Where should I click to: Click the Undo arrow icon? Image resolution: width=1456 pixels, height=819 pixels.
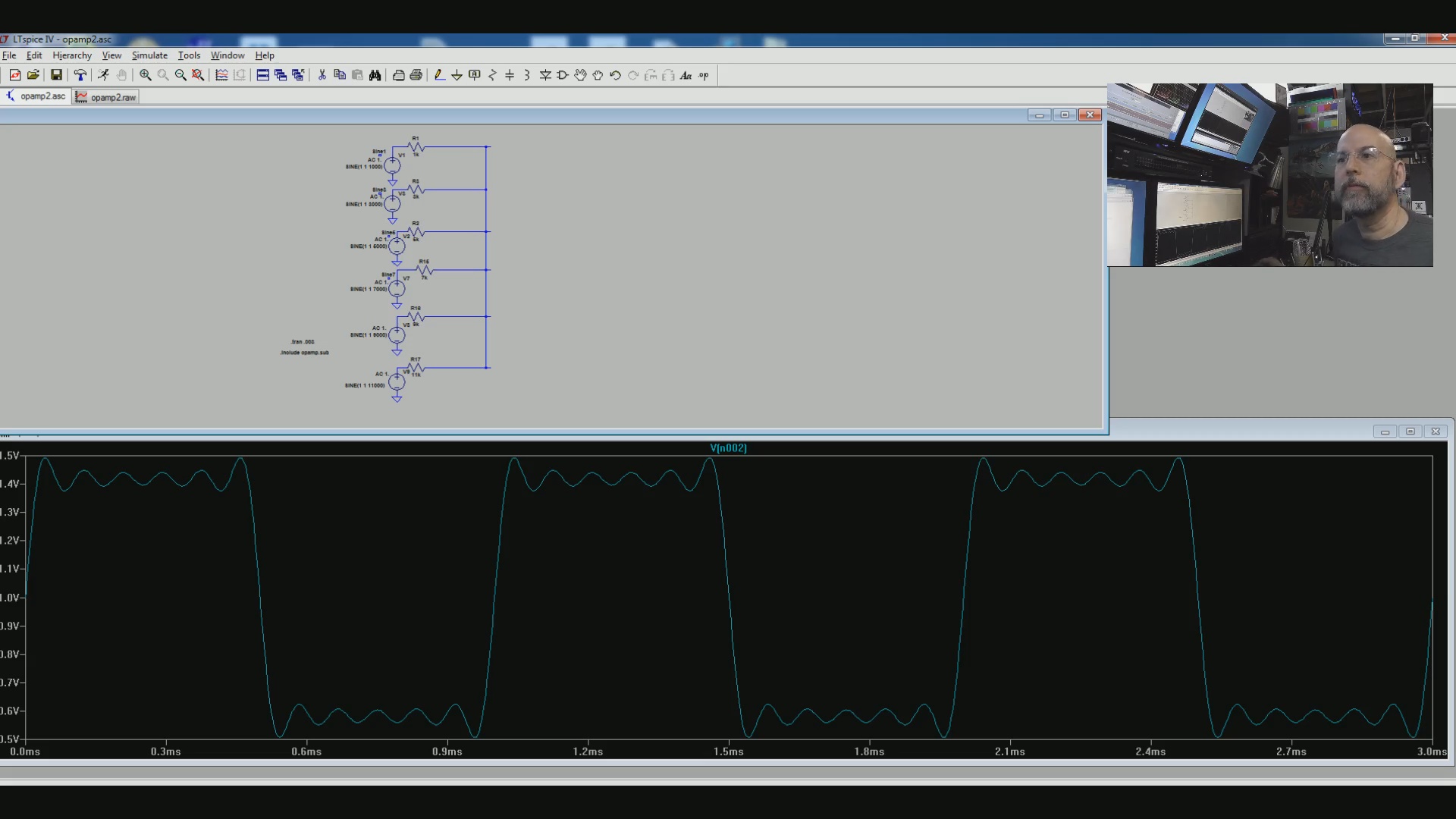[x=615, y=75]
